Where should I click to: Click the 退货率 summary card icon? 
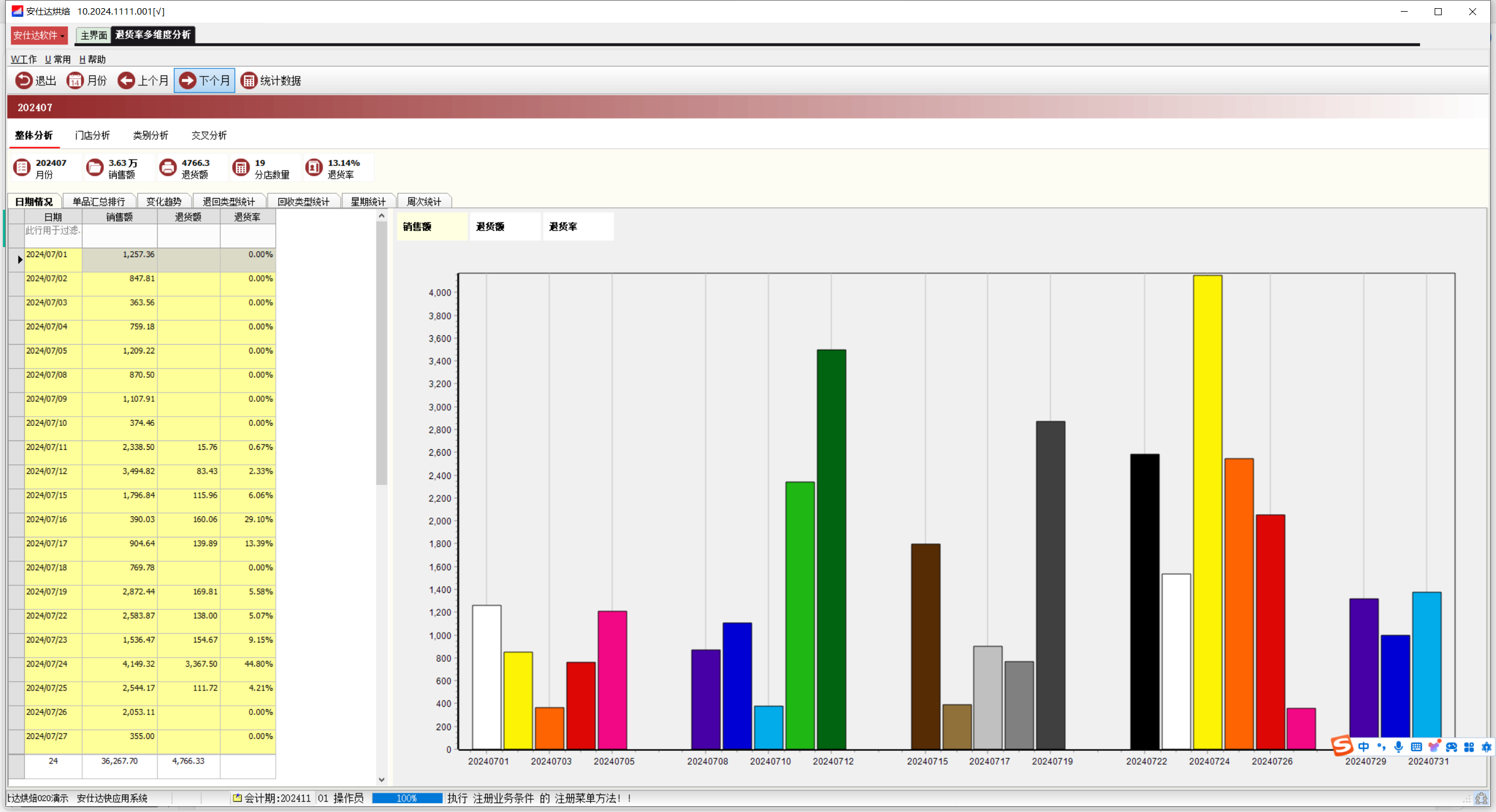(314, 168)
